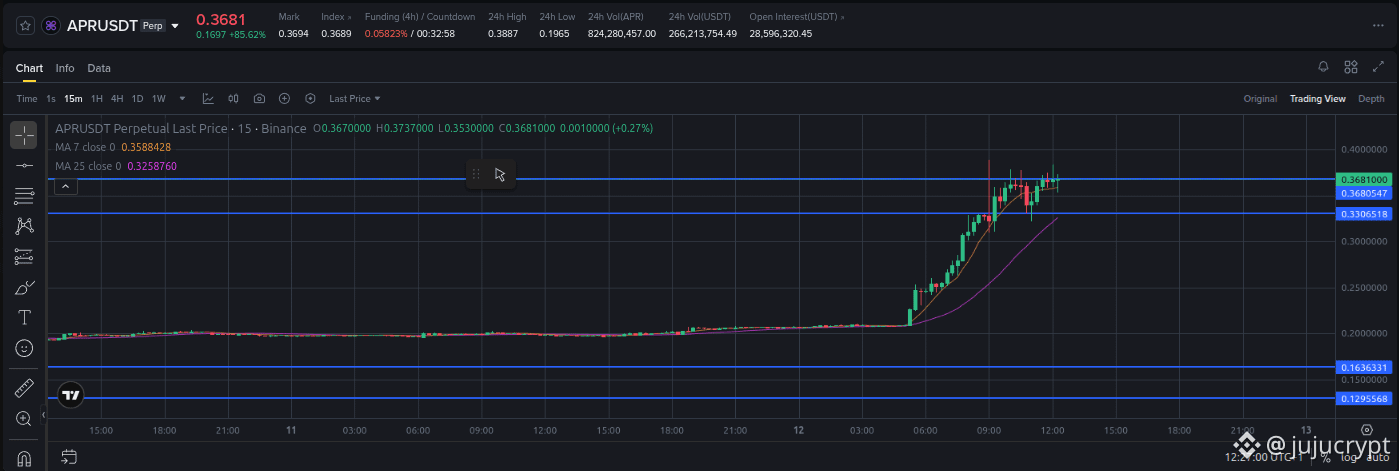Open the indicators chart icon in the toolbar

point(208,98)
